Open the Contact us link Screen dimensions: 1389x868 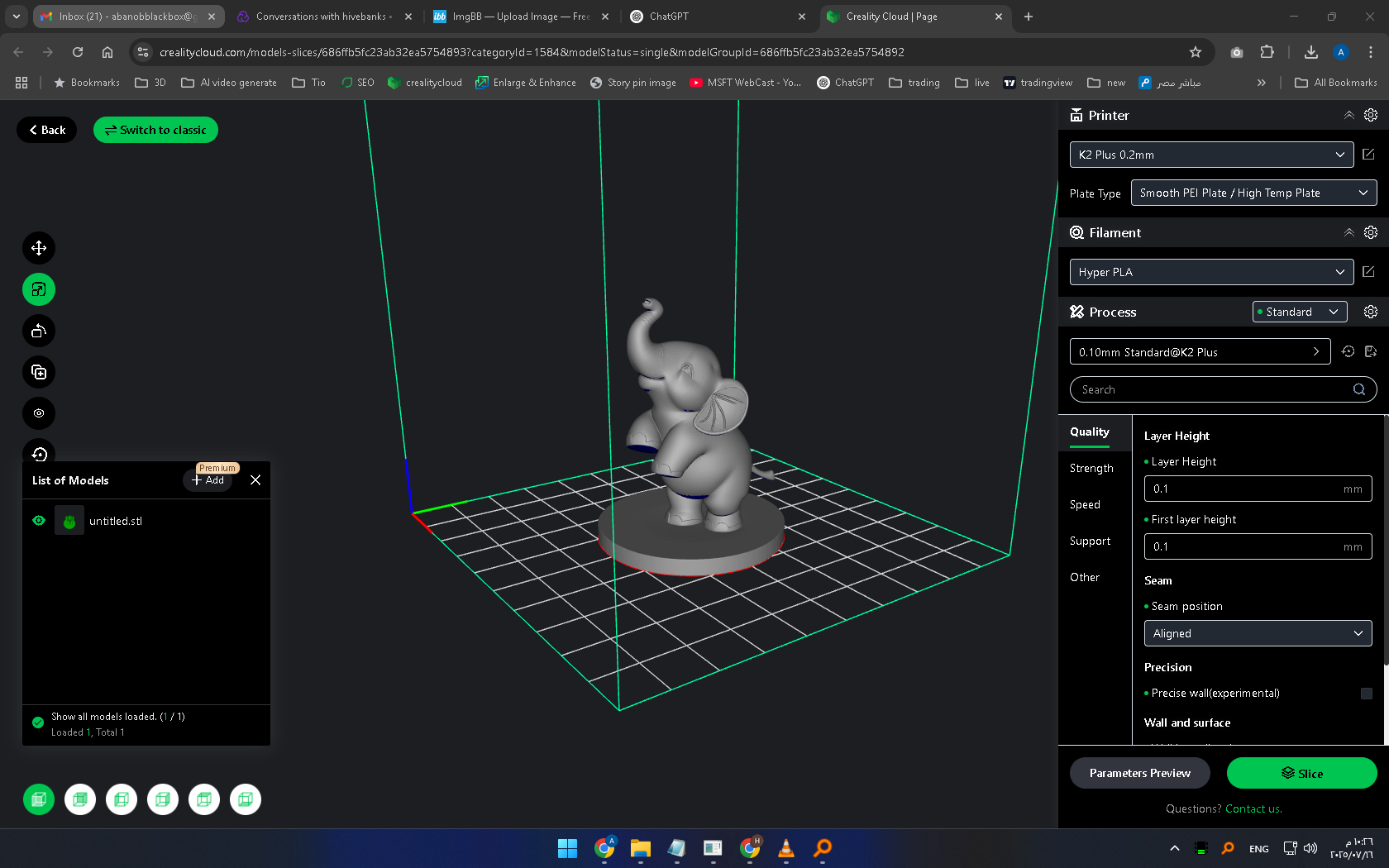point(1253,808)
